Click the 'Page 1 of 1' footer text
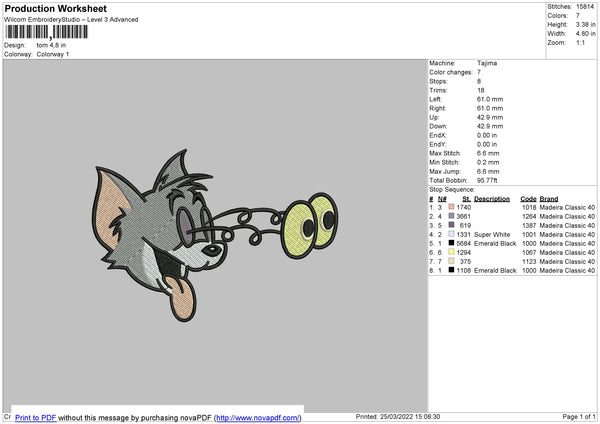 pos(579,416)
